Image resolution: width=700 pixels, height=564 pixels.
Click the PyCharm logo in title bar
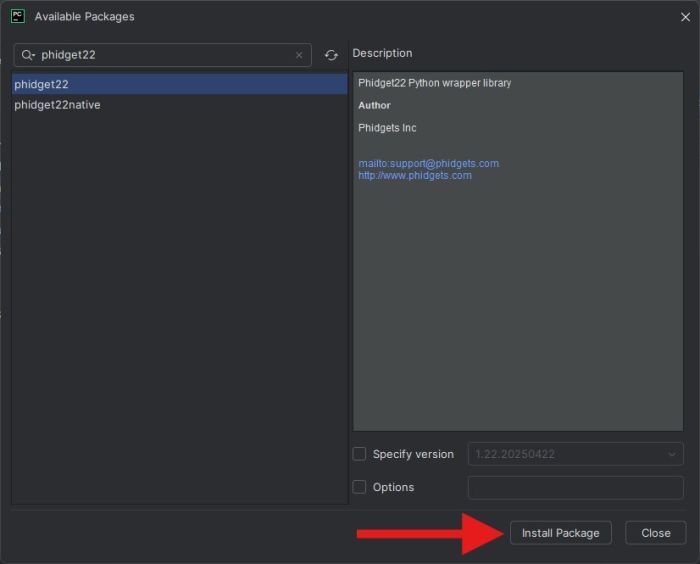pyautogui.click(x=18, y=16)
